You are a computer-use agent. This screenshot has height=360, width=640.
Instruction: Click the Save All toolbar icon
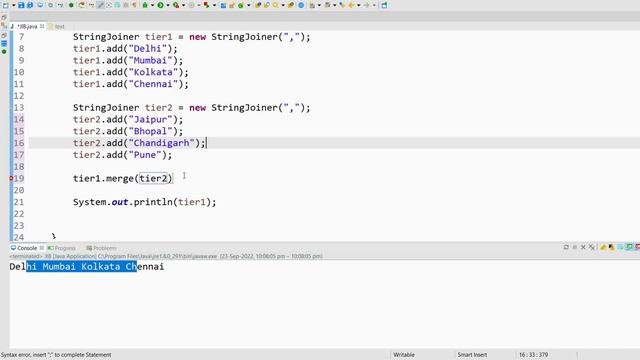tap(30, 5)
